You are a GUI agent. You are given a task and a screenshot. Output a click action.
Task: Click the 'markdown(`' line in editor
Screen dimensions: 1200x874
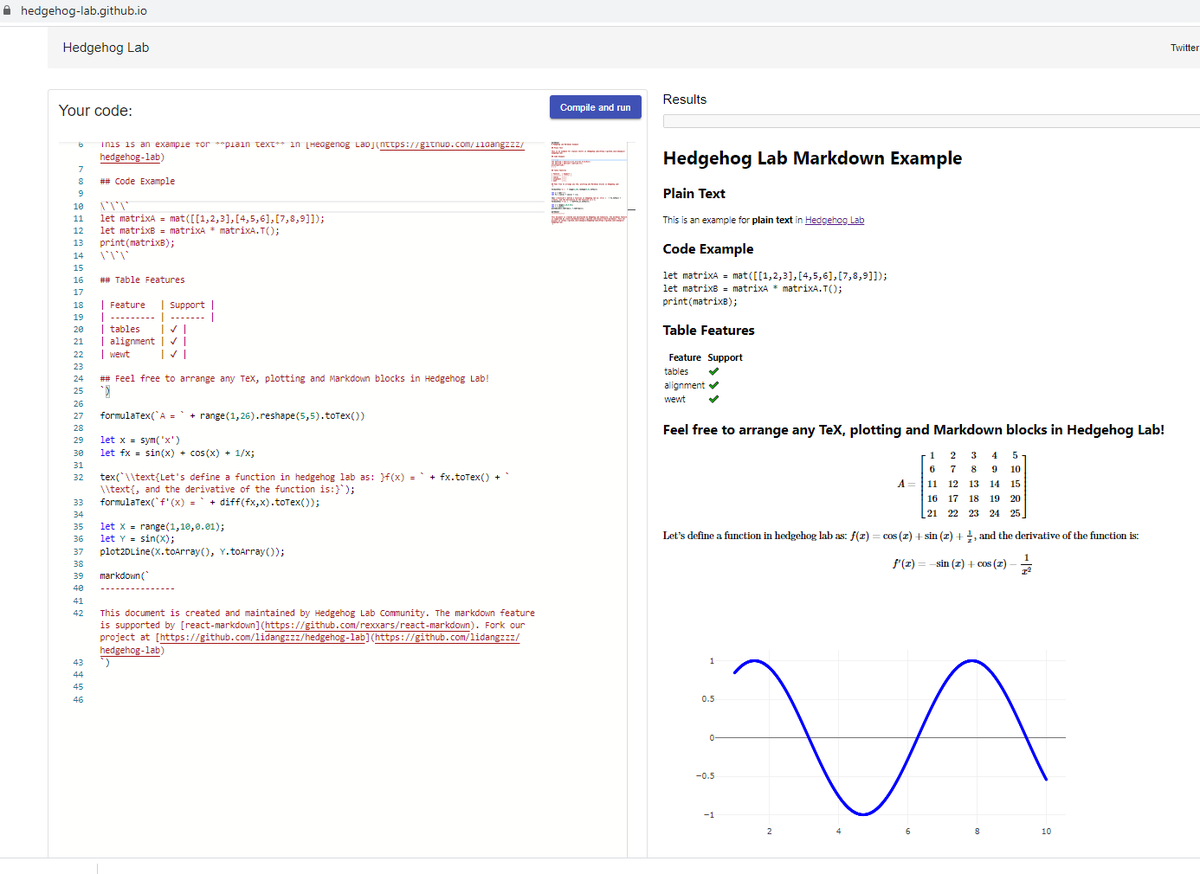coord(125,576)
